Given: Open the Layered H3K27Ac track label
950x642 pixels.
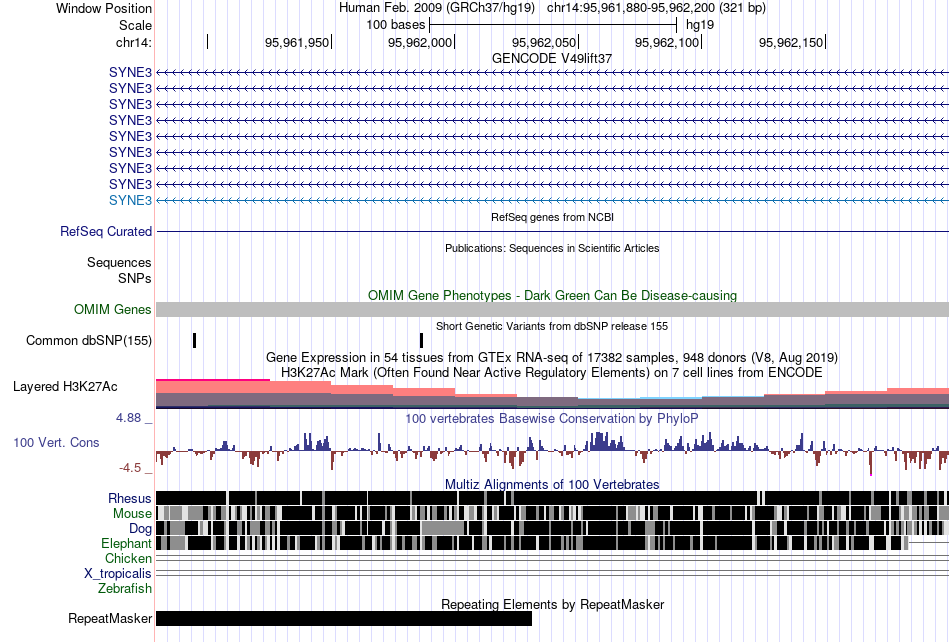Looking at the screenshot, I should [65, 386].
